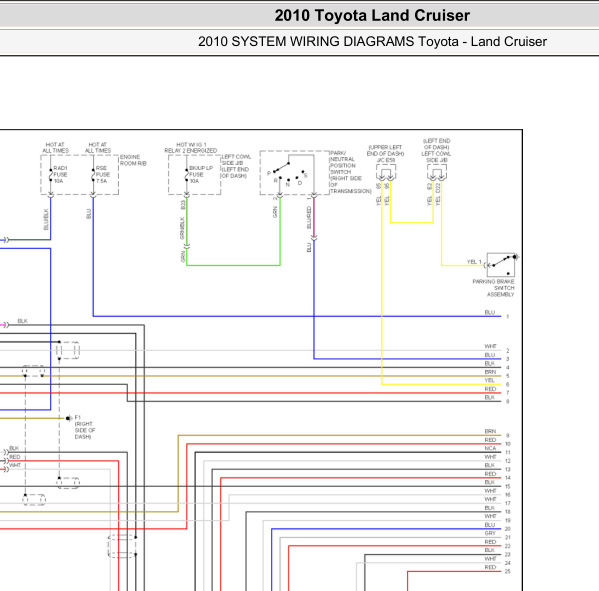Click the J/C E58 connector label
Screen dimensions: 599x591
tap(385, 160)
